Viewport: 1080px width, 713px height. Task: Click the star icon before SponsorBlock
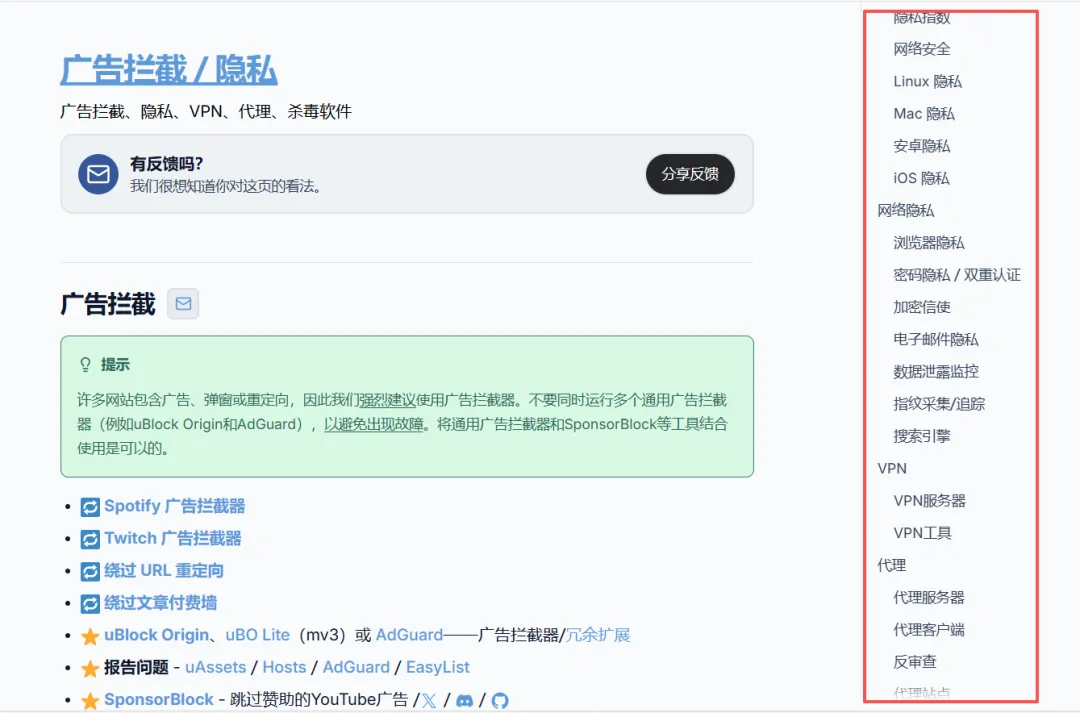click(90, 701)
